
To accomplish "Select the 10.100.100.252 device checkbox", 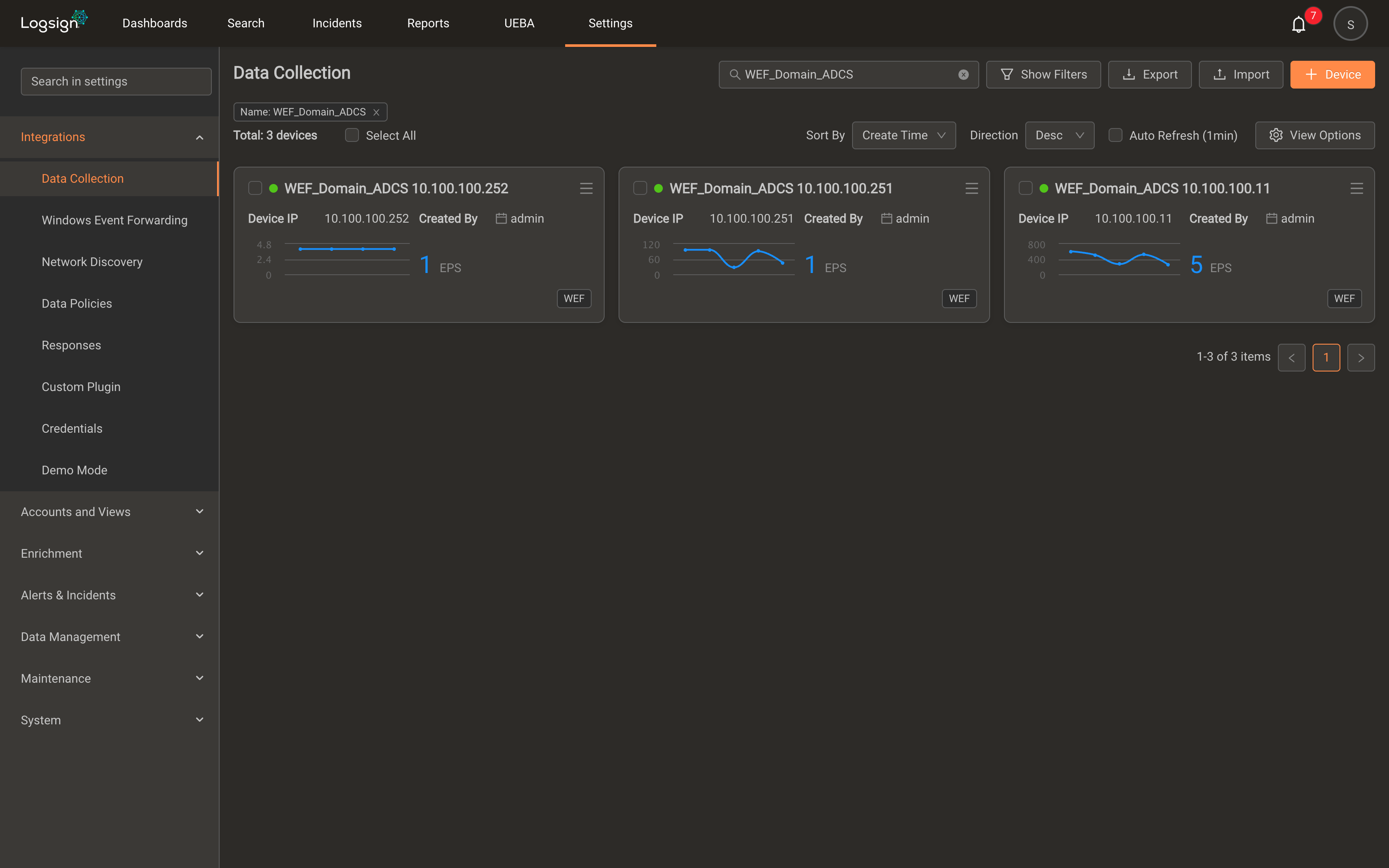I will (x=255, y=188).
